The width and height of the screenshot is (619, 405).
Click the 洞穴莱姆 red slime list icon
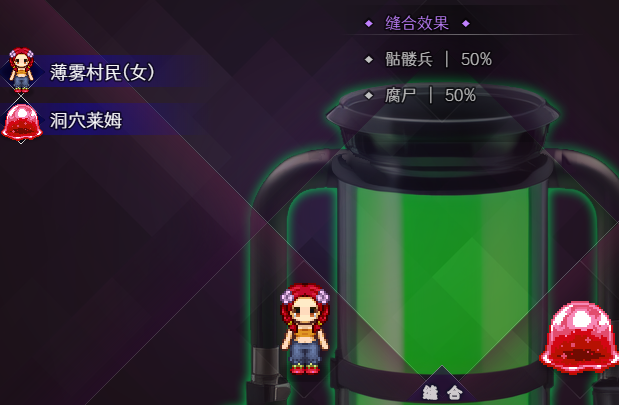tap(22, 122)
